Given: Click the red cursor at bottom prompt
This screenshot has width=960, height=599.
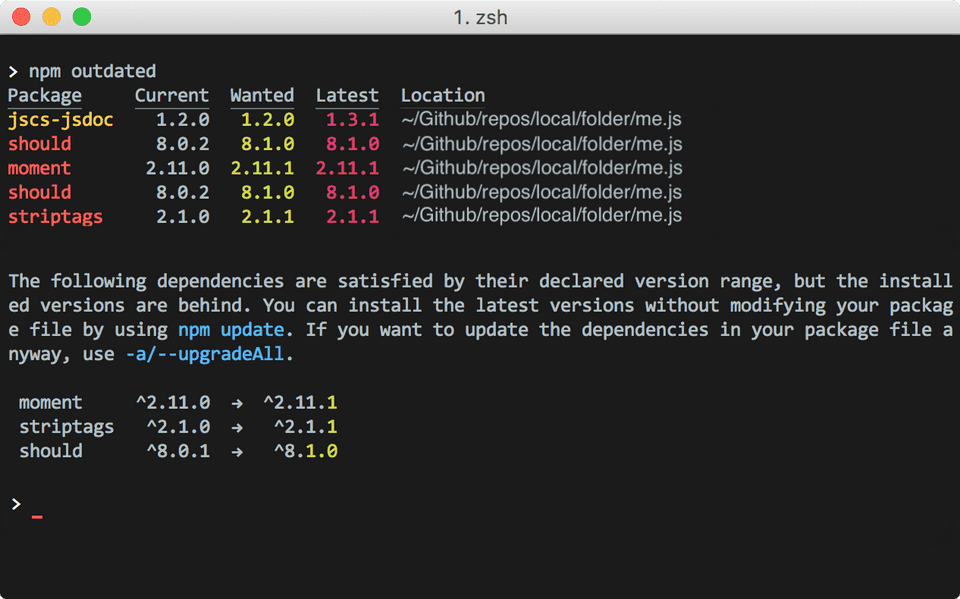Looking at the screenshot, I should click(x=37, y=517).
